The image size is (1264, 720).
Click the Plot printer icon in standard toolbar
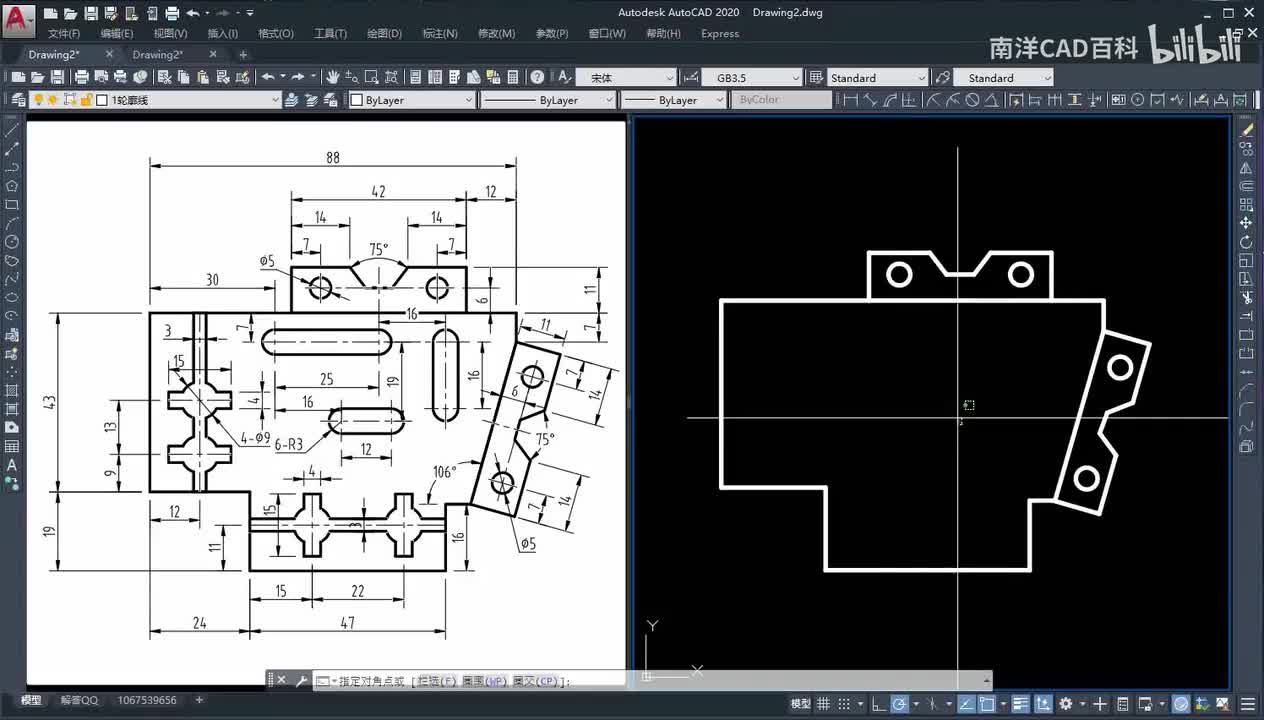click(81, 77)
